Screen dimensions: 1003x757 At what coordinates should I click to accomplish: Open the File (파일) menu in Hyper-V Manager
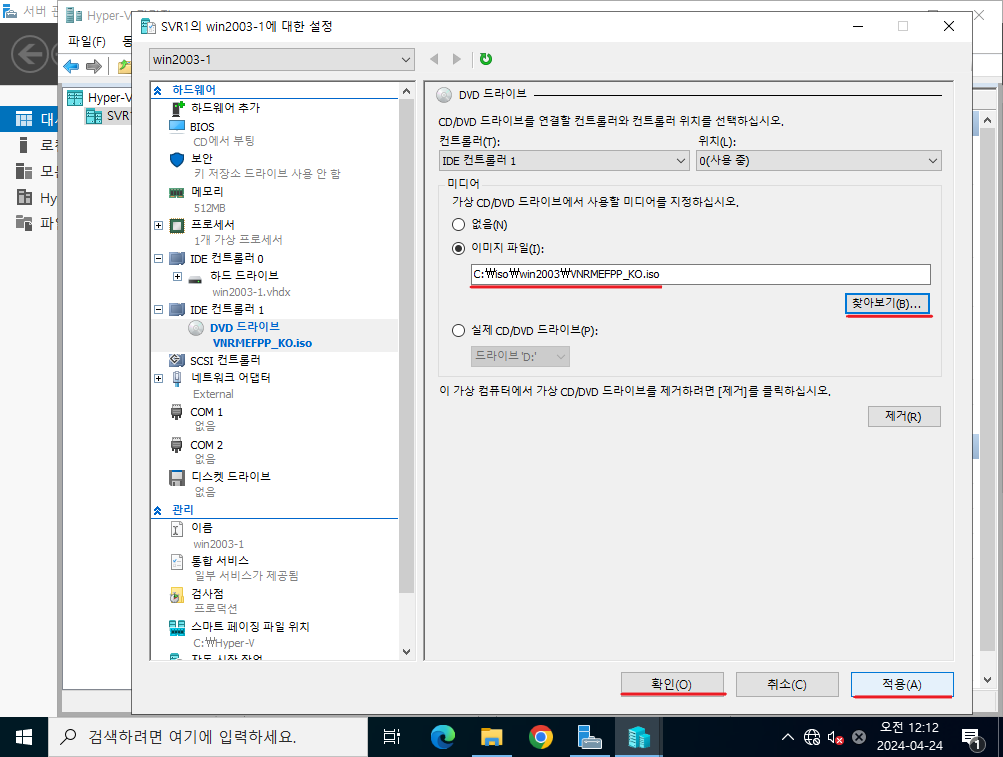pos(86,42)
